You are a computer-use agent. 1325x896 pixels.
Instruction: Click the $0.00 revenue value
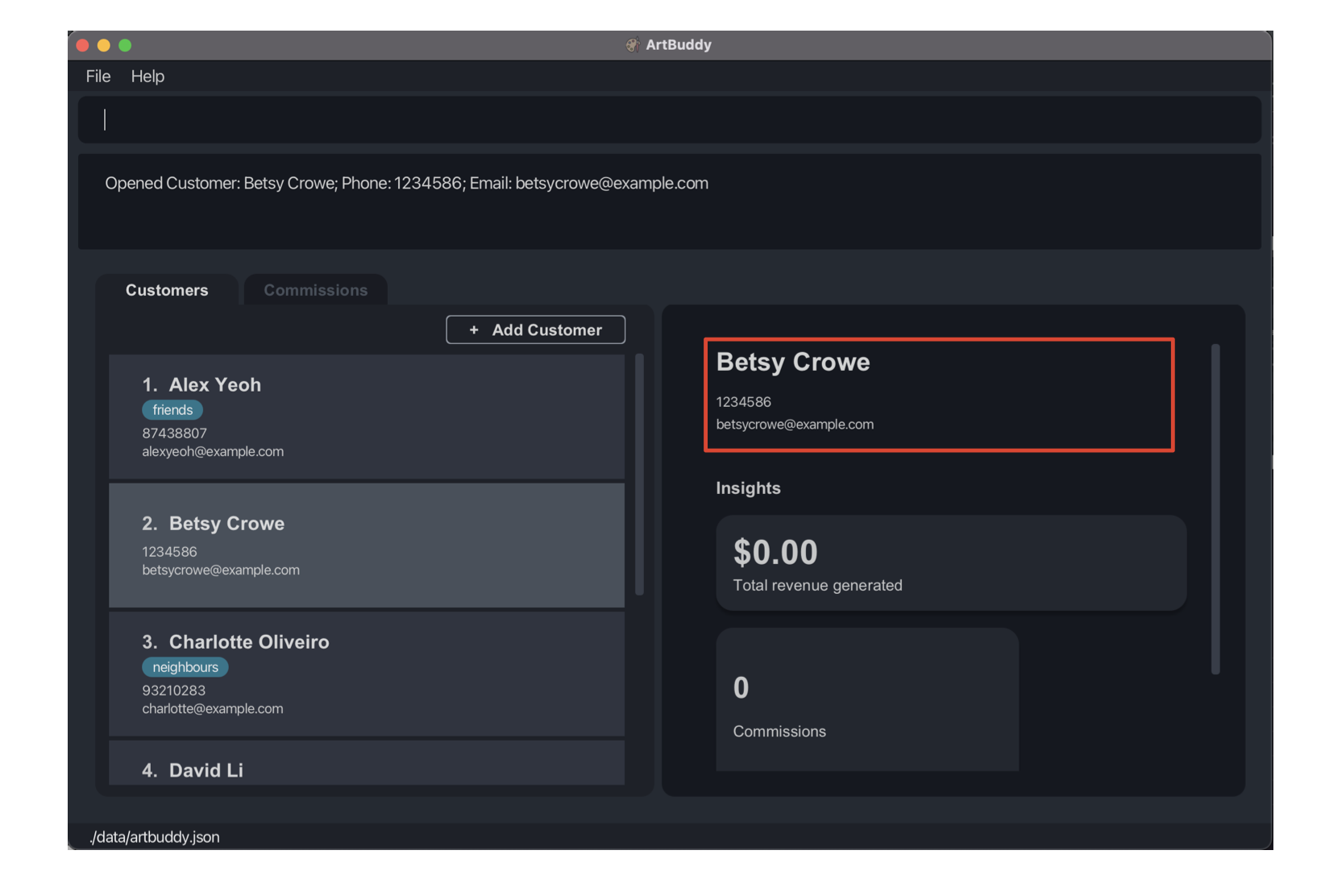tap(775, 553)
